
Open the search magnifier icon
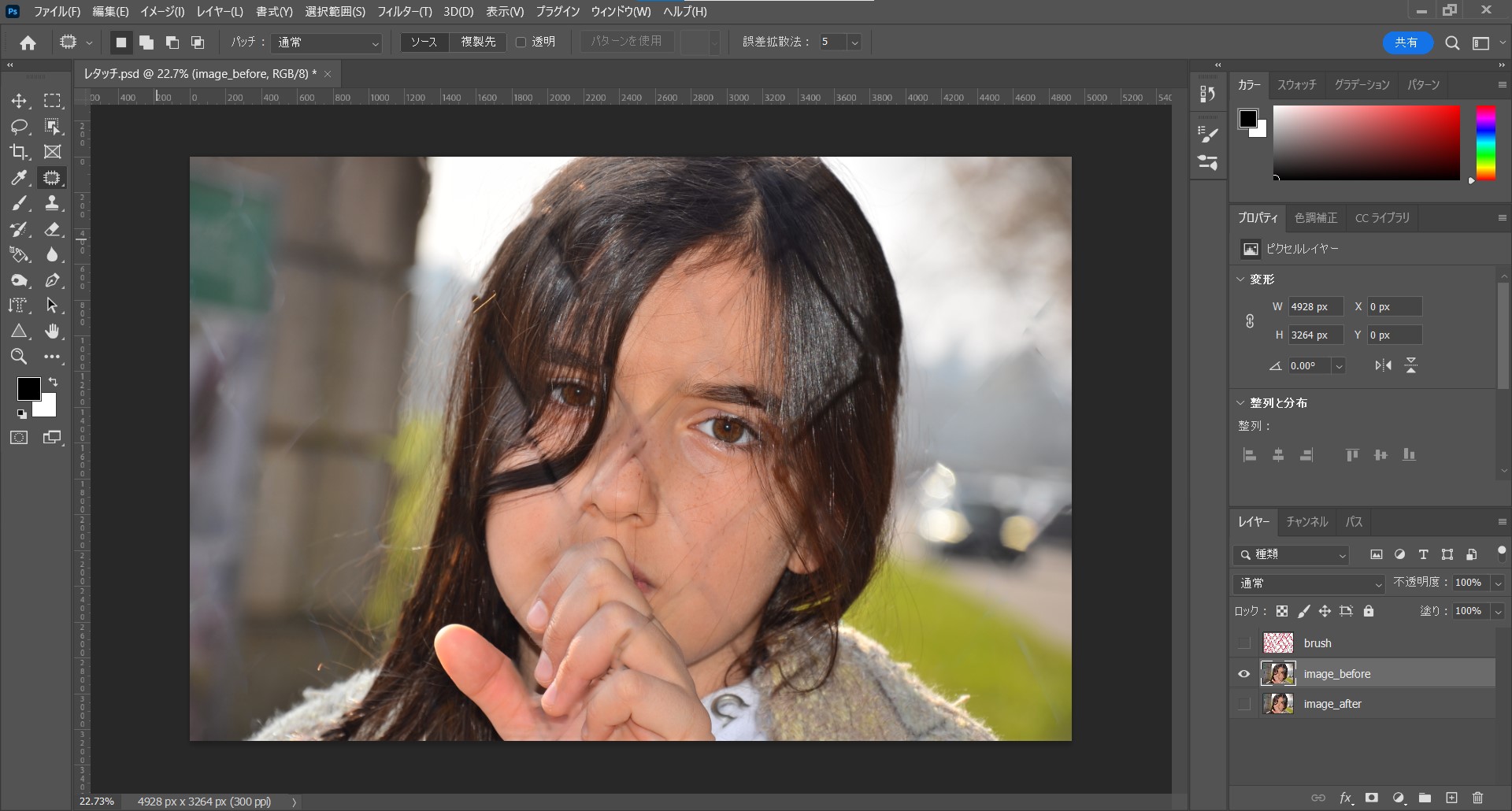[1452, 43]
